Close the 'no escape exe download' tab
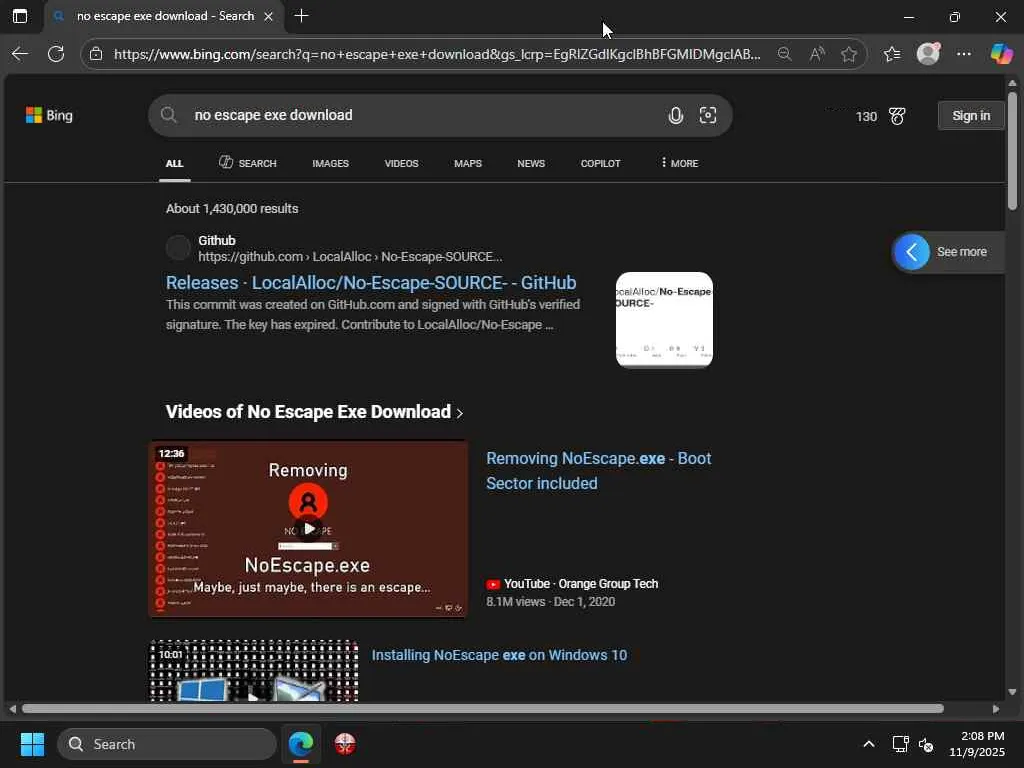The height and width of the screenshot is (768, 1024). pos(268,16)
